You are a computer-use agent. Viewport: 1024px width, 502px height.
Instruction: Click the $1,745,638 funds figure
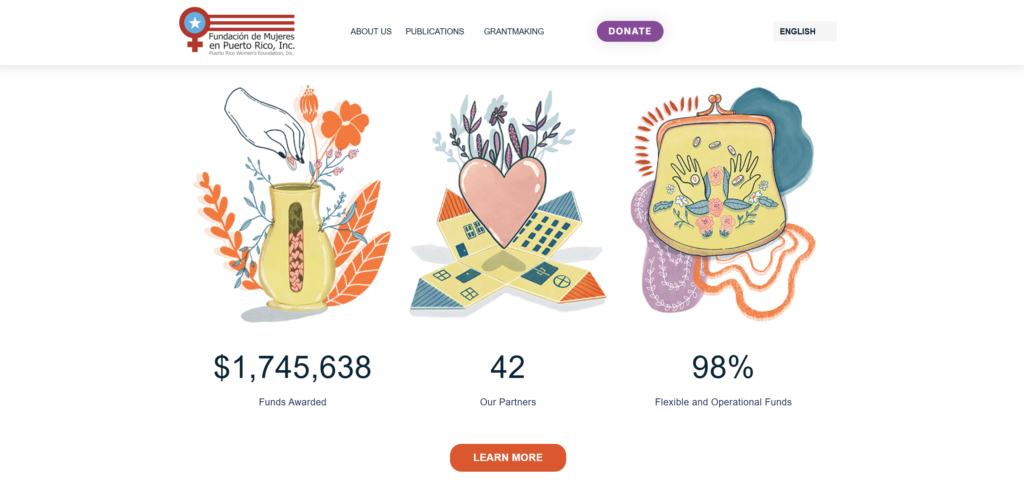[x=293, y=368]
